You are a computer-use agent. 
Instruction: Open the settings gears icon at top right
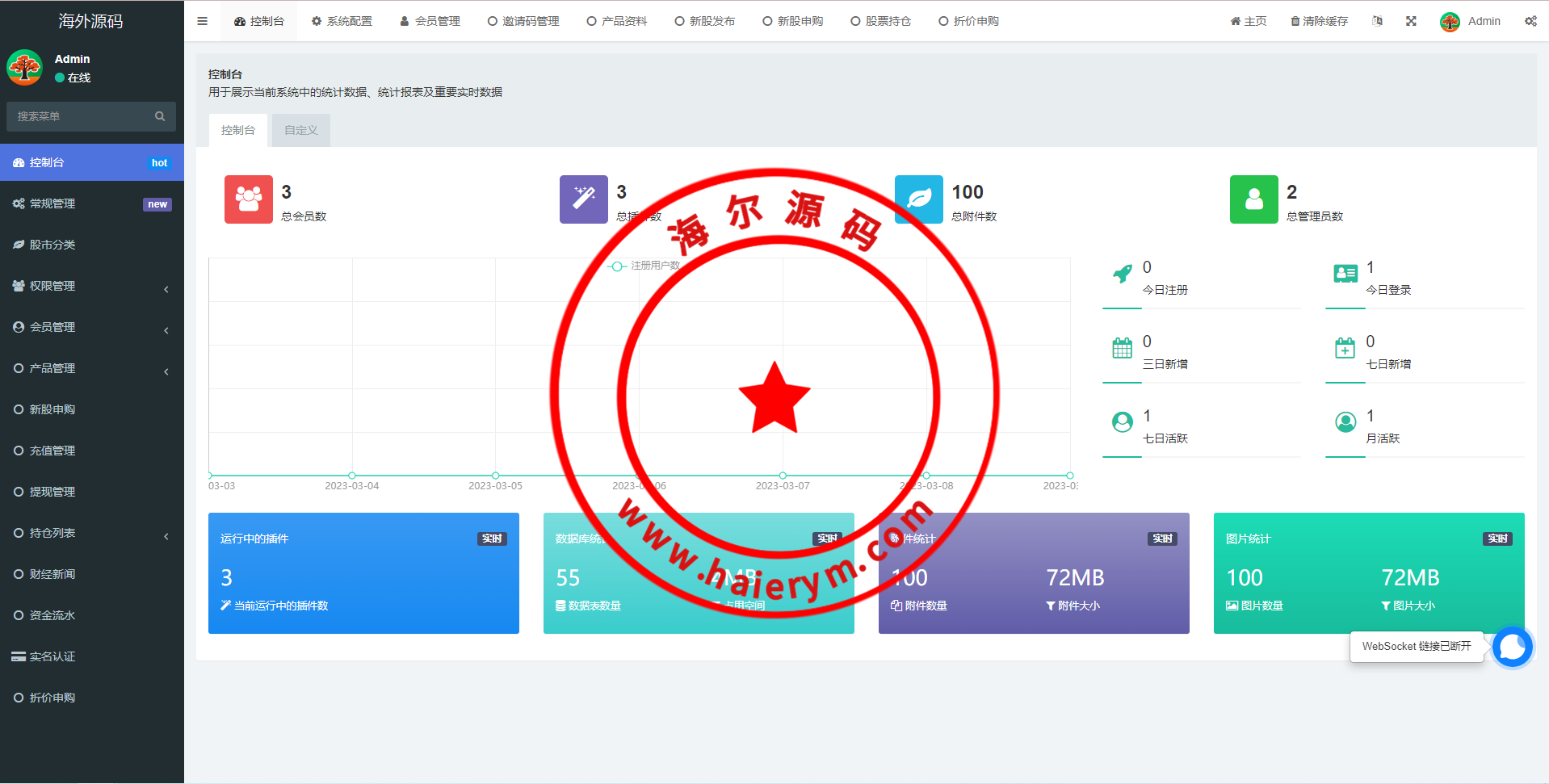tap(1530, 21)
